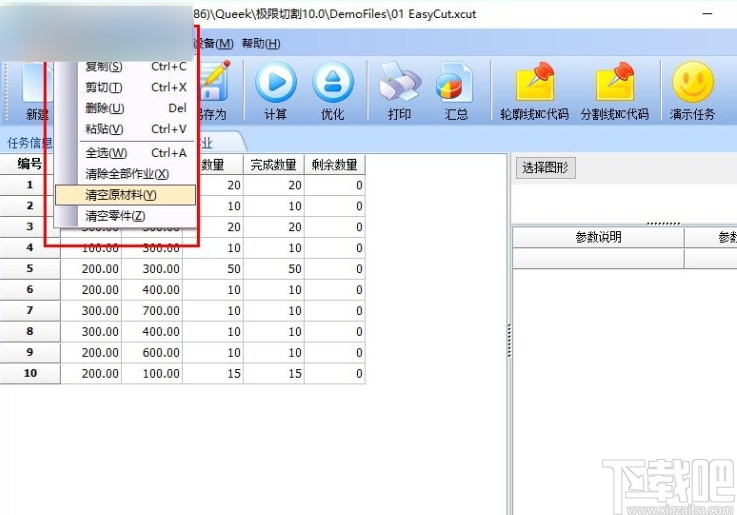Click the 100.00 cell in row 10
Image resolution: width=737 pixels, height=515 pixels.
[x=152, y=374]
